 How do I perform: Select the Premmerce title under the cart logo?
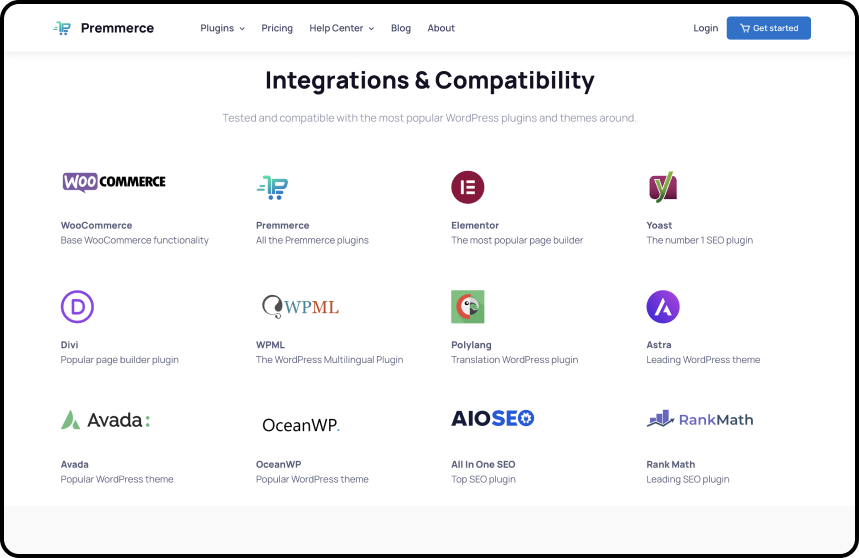283,225
